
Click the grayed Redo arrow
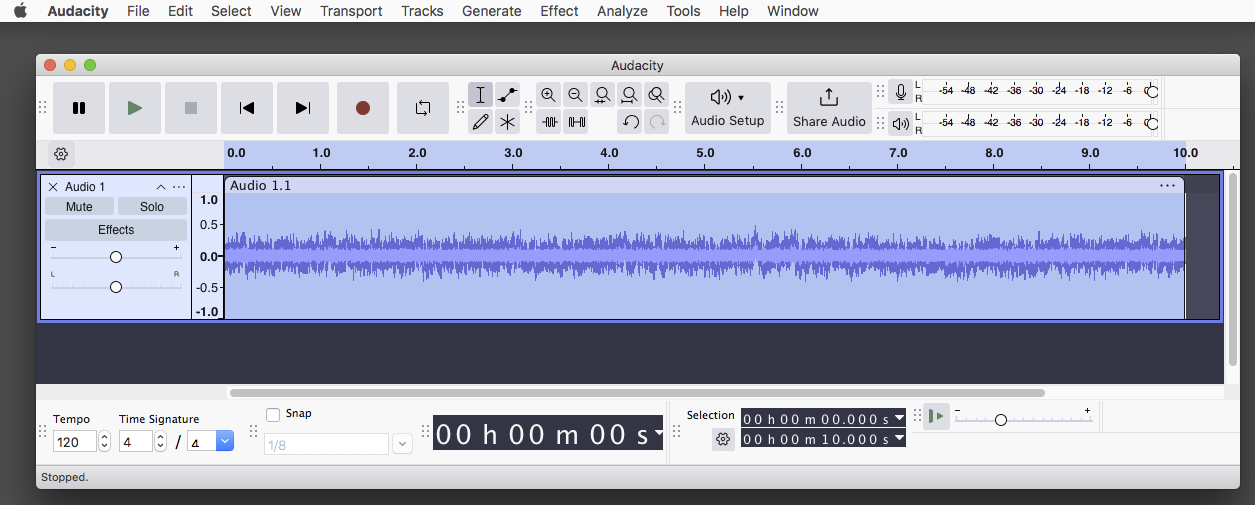pos(657,122)
